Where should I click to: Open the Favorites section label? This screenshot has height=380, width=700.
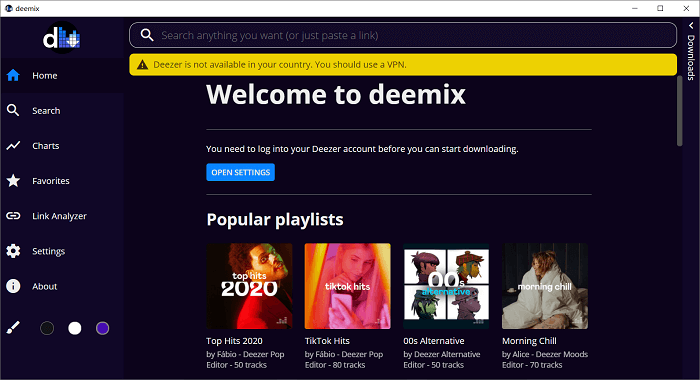tap(51, 181)
